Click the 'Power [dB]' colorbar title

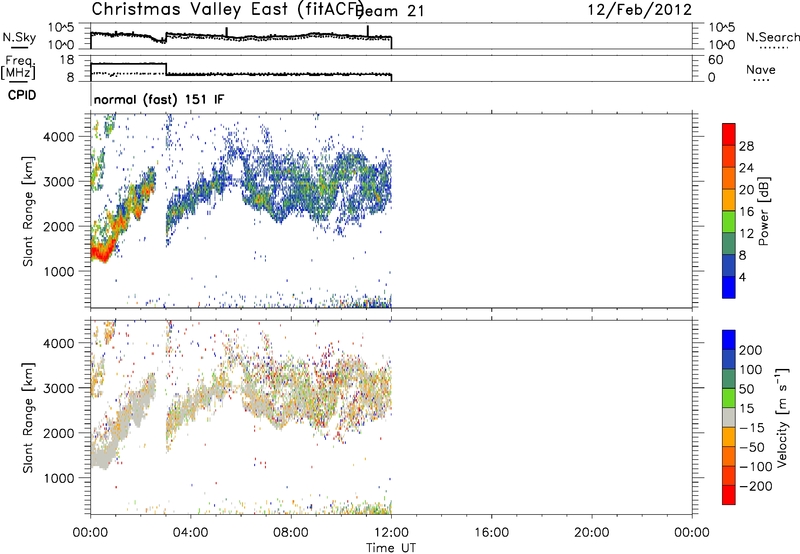tap(763, 211)
